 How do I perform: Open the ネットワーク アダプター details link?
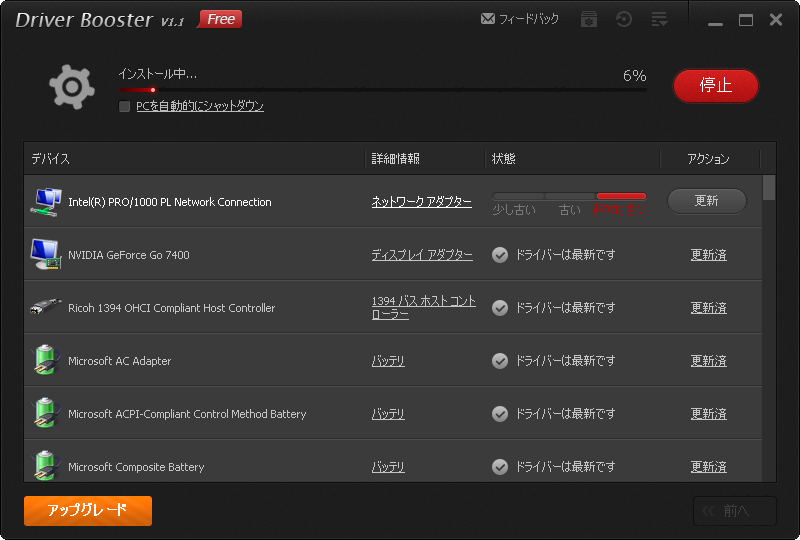[x=421, y=202]
